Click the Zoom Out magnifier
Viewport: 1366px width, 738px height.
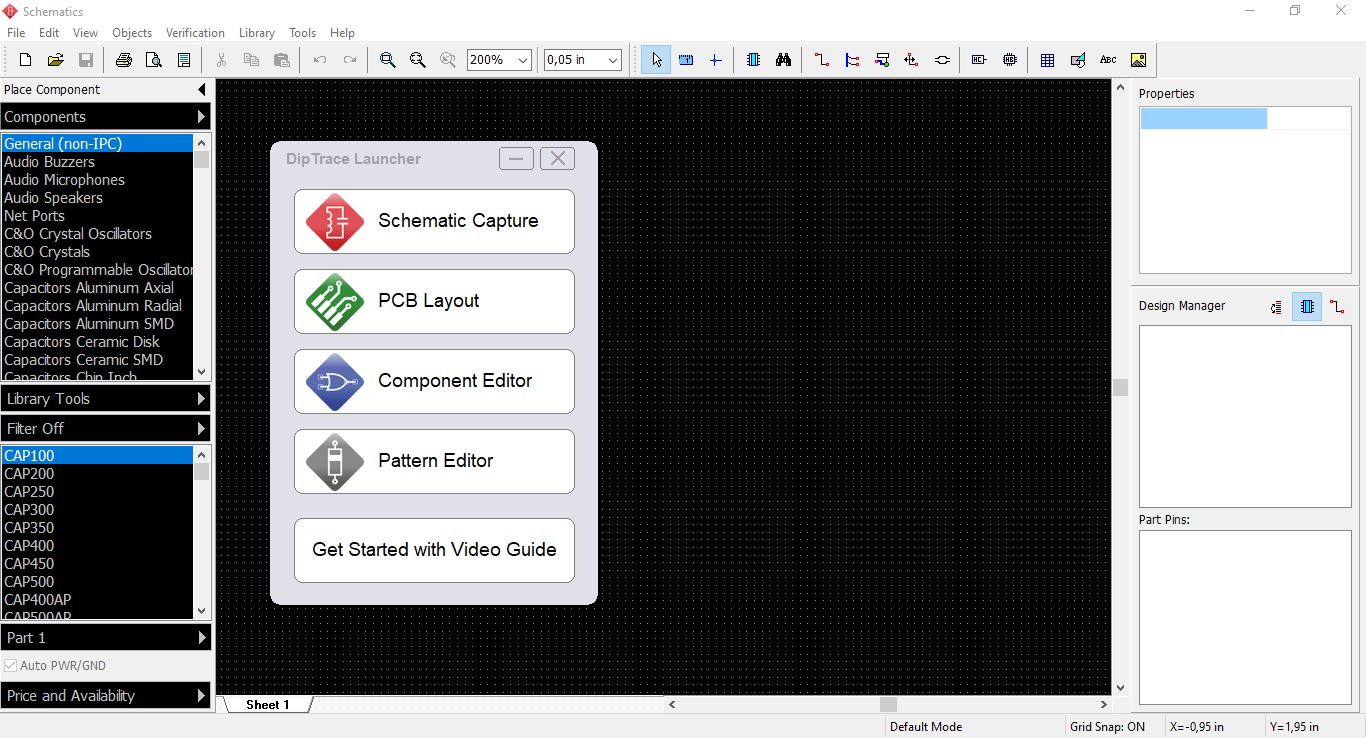click(x=418, y=60)
